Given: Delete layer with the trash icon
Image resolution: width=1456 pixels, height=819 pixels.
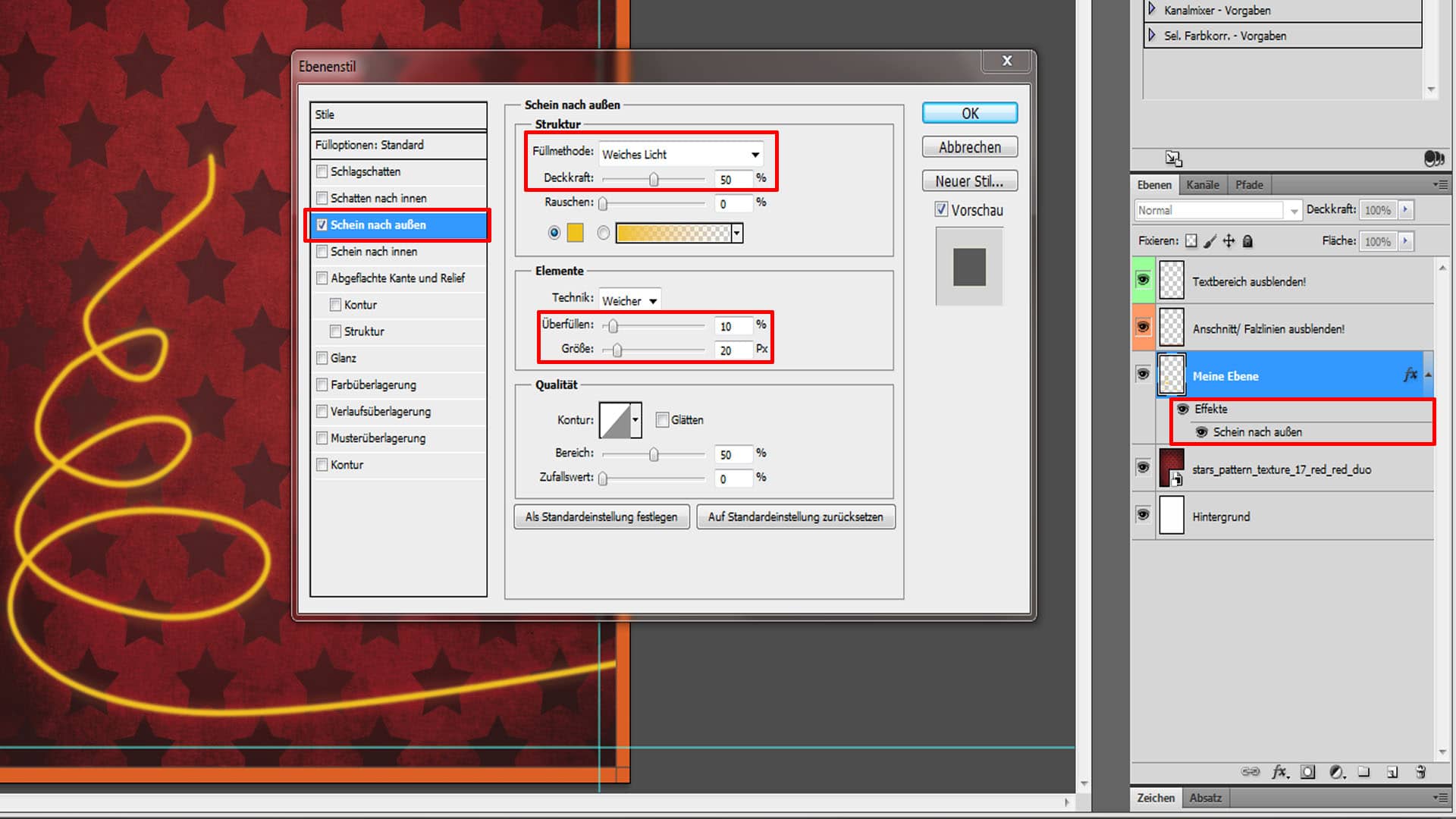Looking at the screenshot, I should (x=1421, y=772).
